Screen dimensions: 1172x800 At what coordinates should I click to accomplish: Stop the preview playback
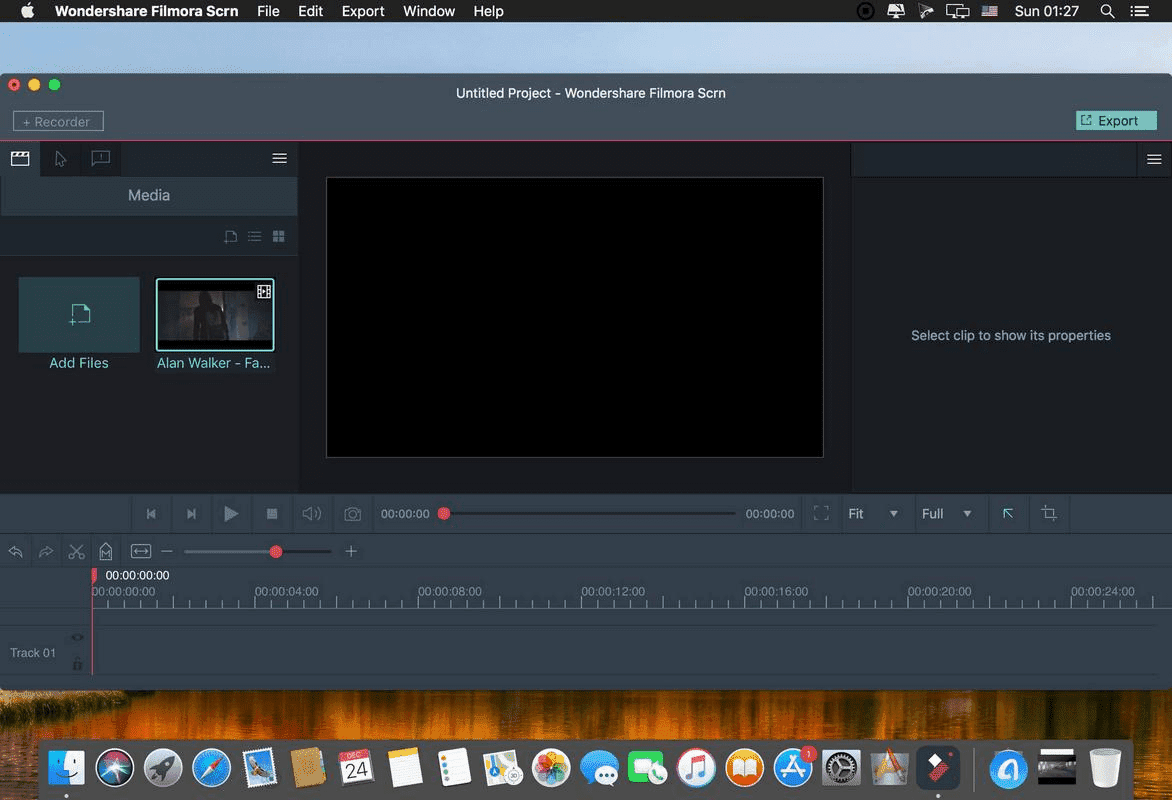click(x=272, y=514)
